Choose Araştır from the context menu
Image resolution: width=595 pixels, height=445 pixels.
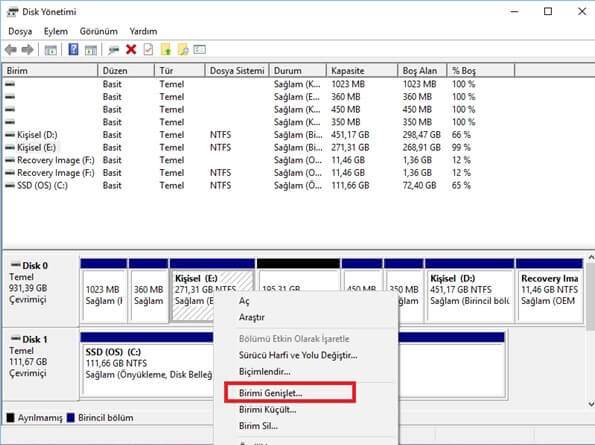point(252,317)
